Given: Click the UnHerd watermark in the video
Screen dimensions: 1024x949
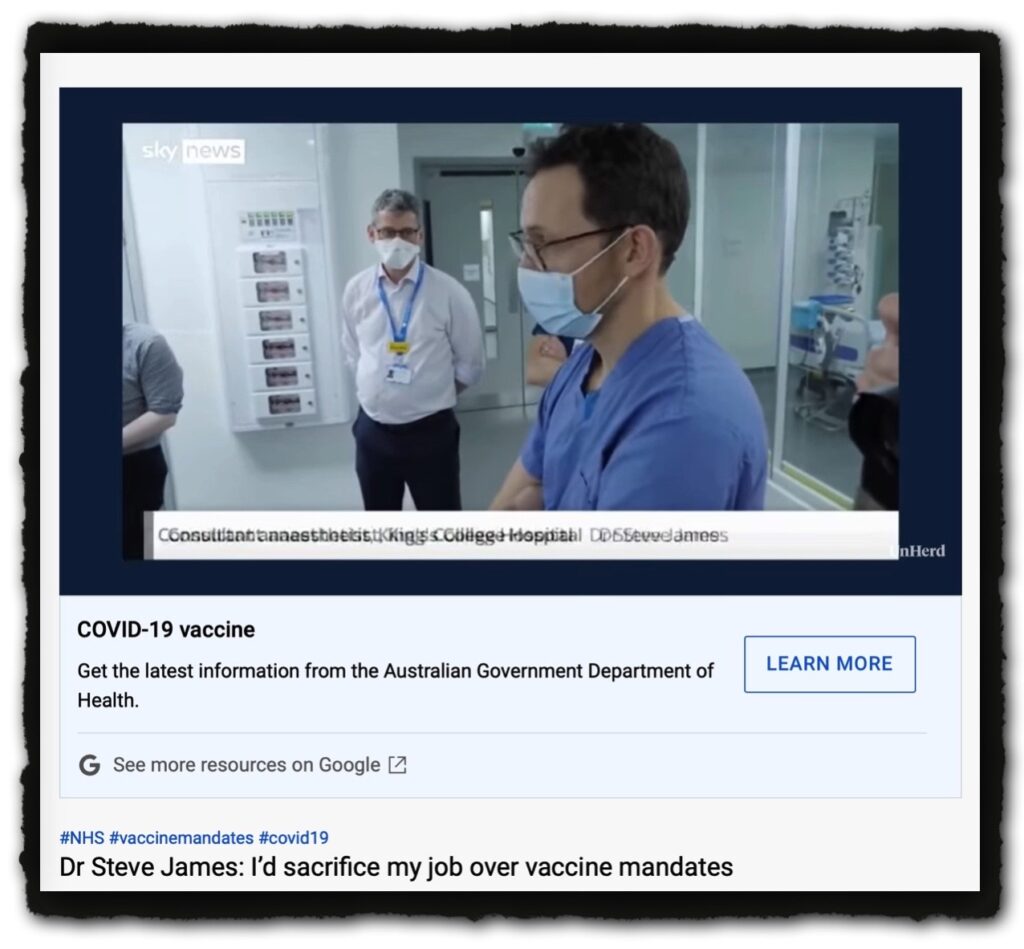Looking at the screenshot, I should pos(916,551).
